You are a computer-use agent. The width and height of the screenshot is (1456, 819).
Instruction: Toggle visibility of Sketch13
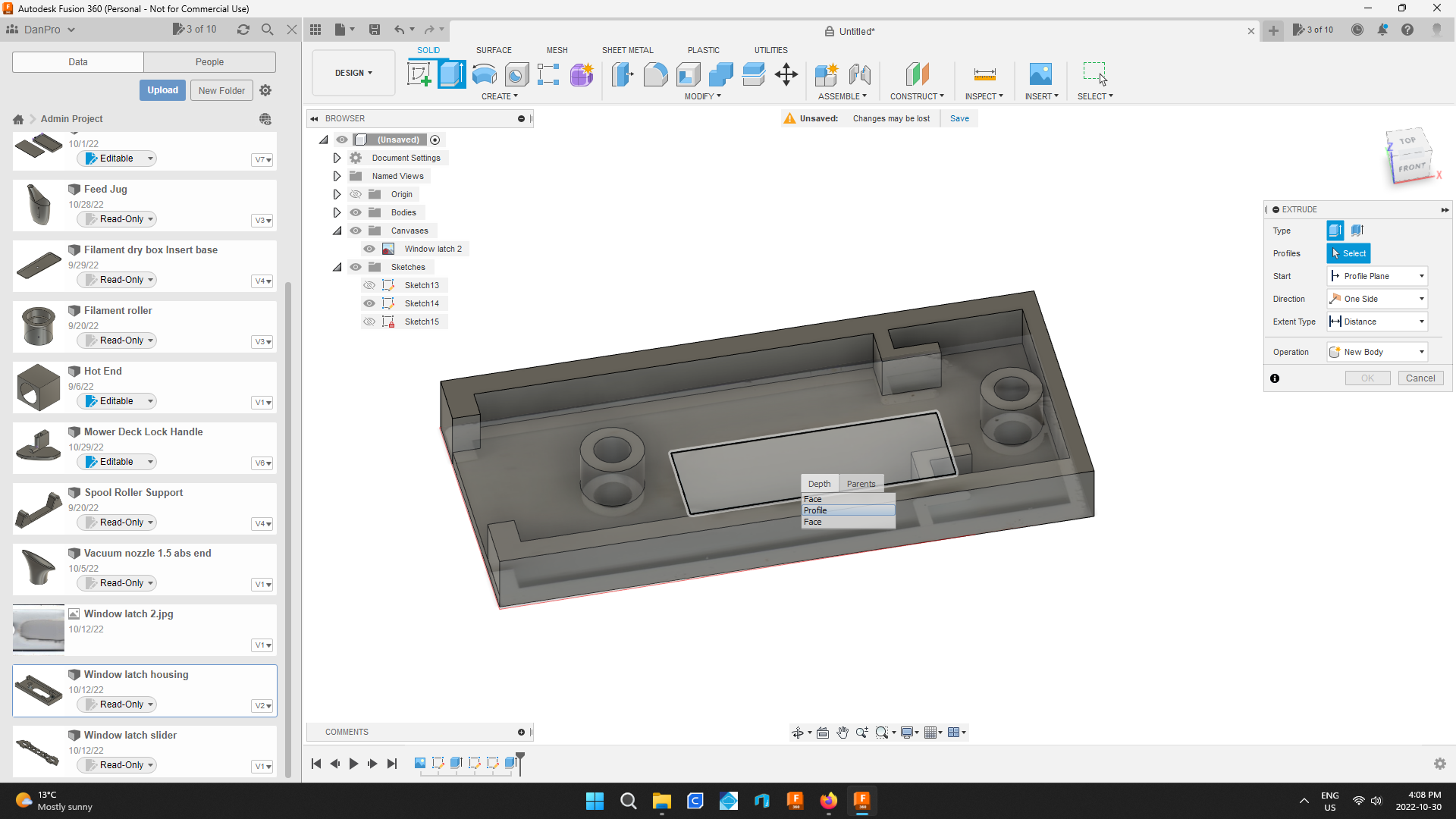click(369, 284)
